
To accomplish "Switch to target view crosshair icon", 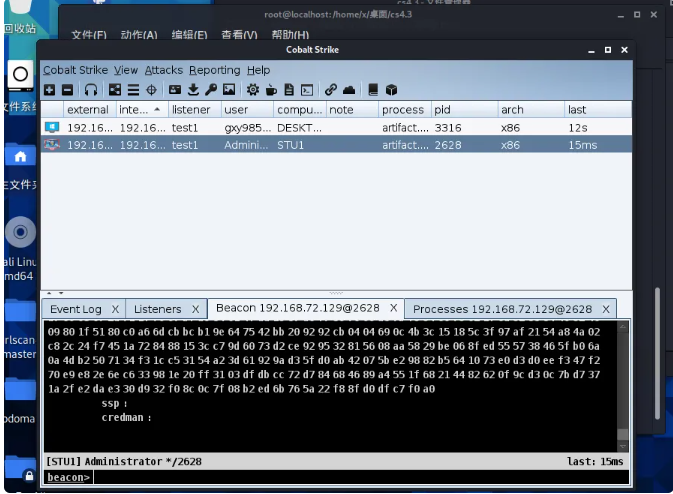I will (151, 90).
